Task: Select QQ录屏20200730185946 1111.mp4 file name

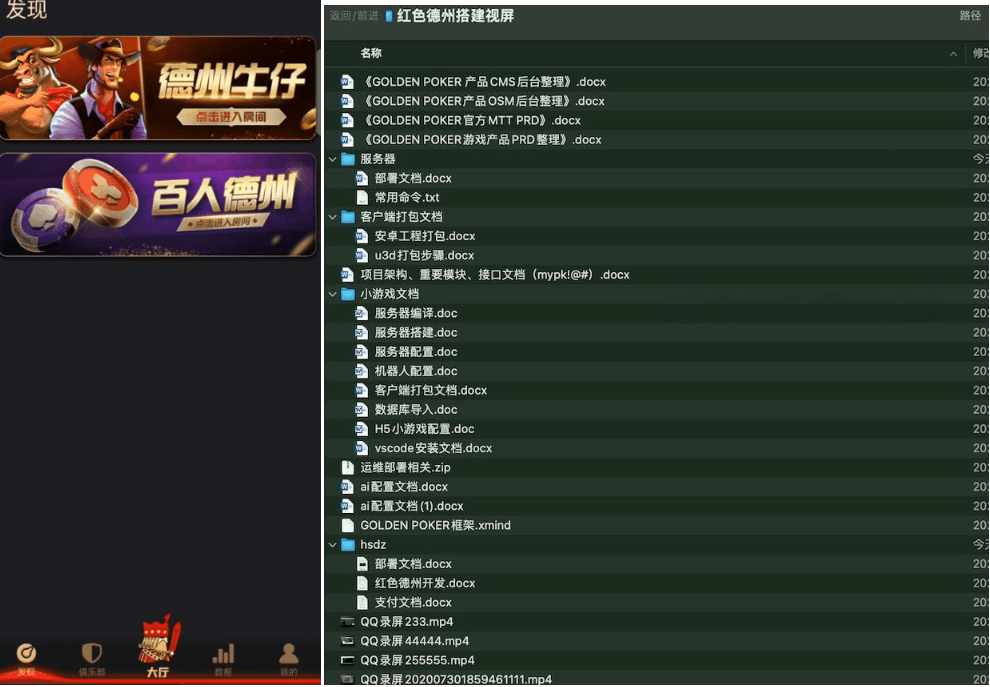Action: 456,679
